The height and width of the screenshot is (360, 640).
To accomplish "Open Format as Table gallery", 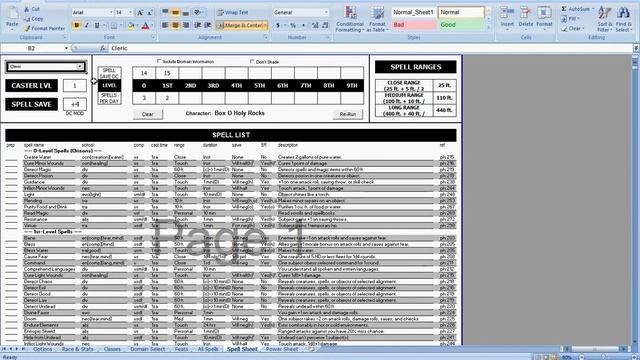I will [x=377, y=19].
